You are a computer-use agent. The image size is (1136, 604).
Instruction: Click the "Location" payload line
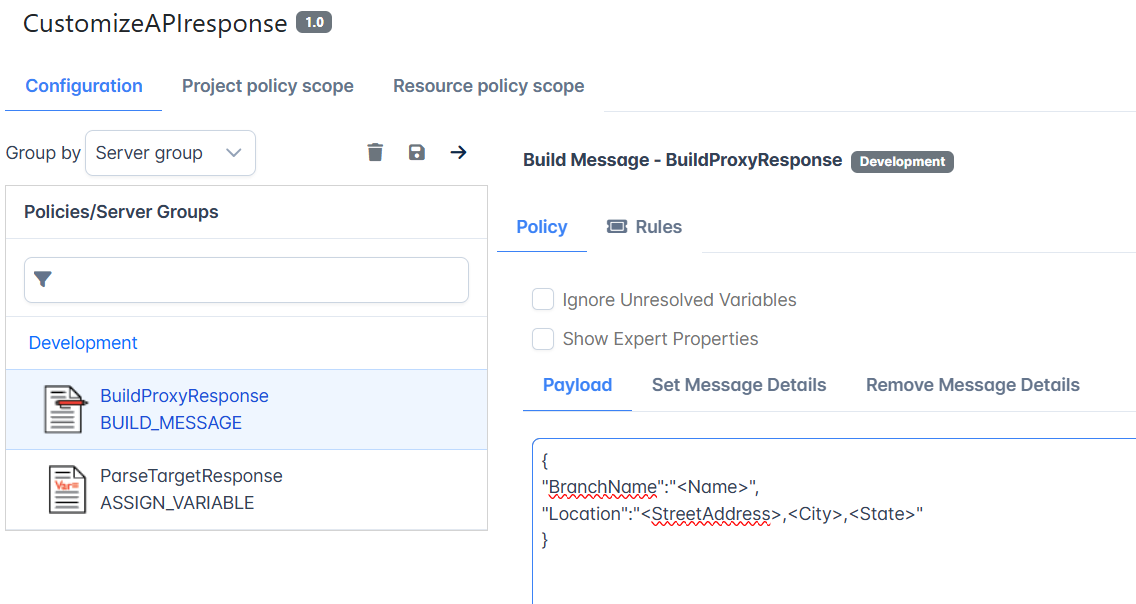tap(732, 513)
